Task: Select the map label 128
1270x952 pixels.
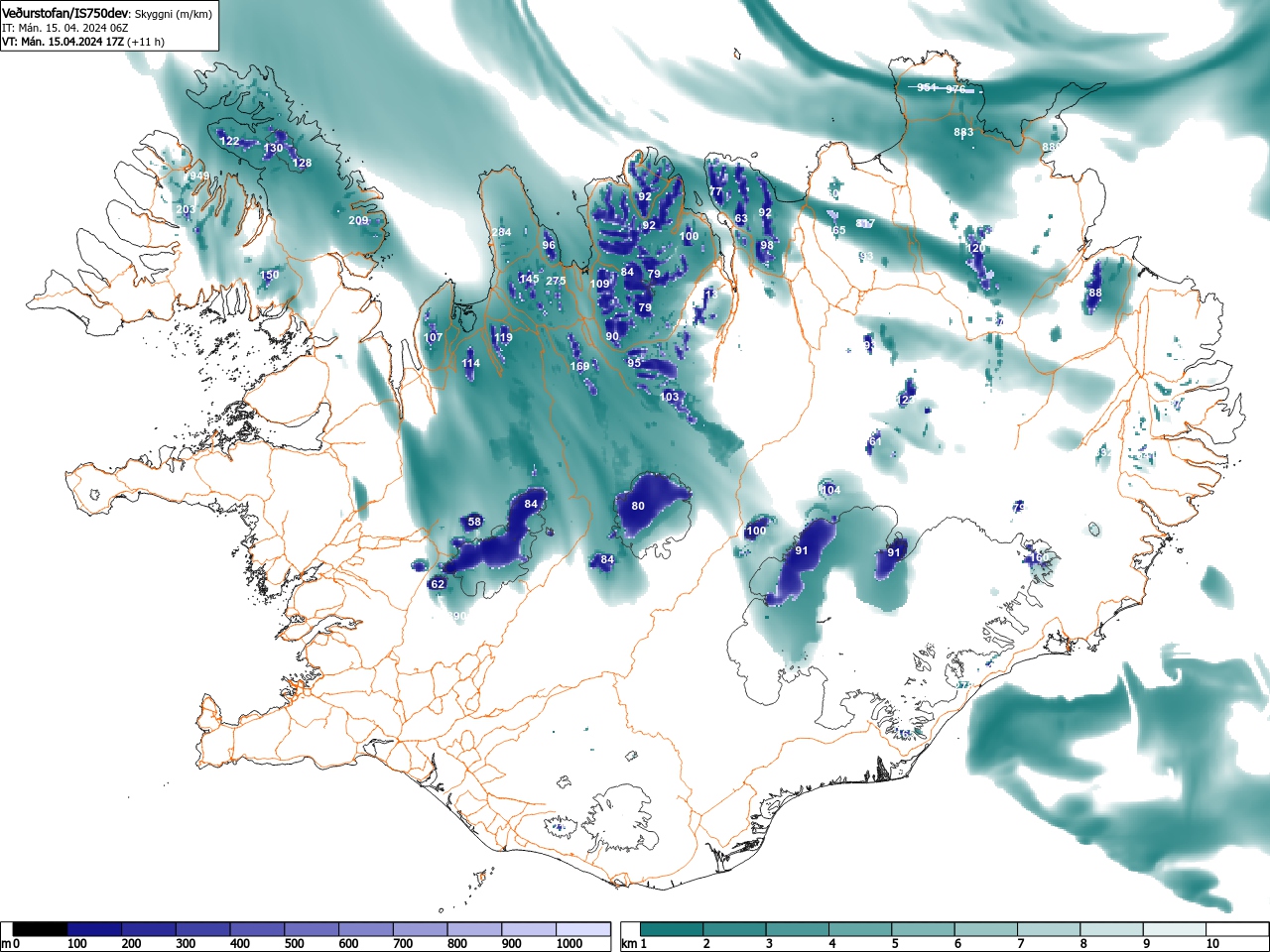Action: (x=302, y=163)
